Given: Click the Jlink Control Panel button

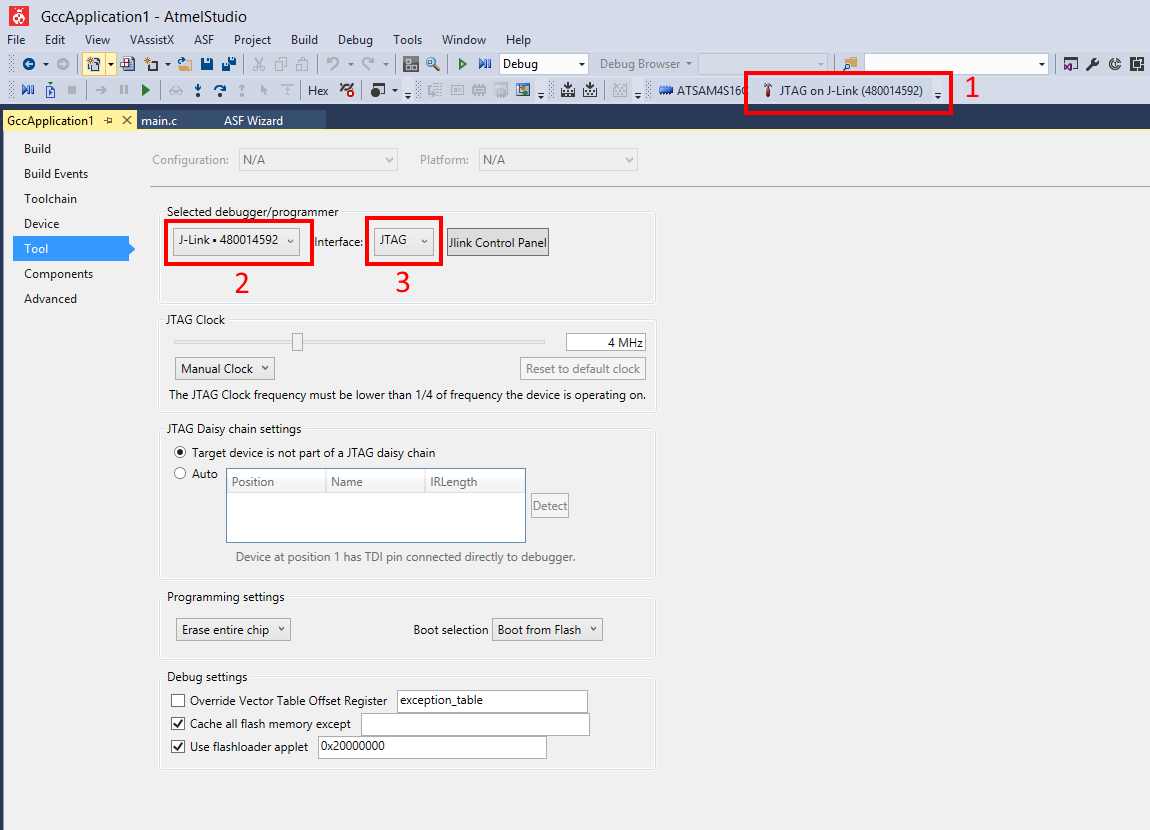Looking at the screenshot, I should tap(498, 243).
